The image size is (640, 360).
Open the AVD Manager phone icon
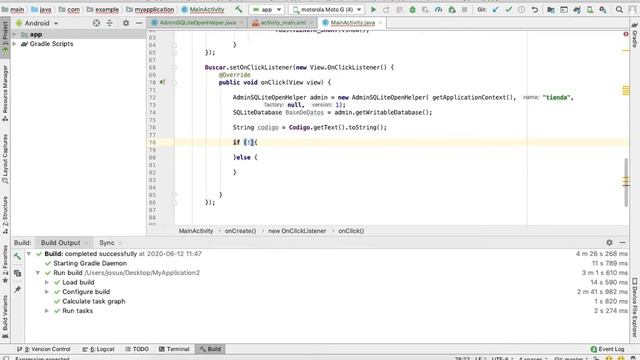(590, 9)
